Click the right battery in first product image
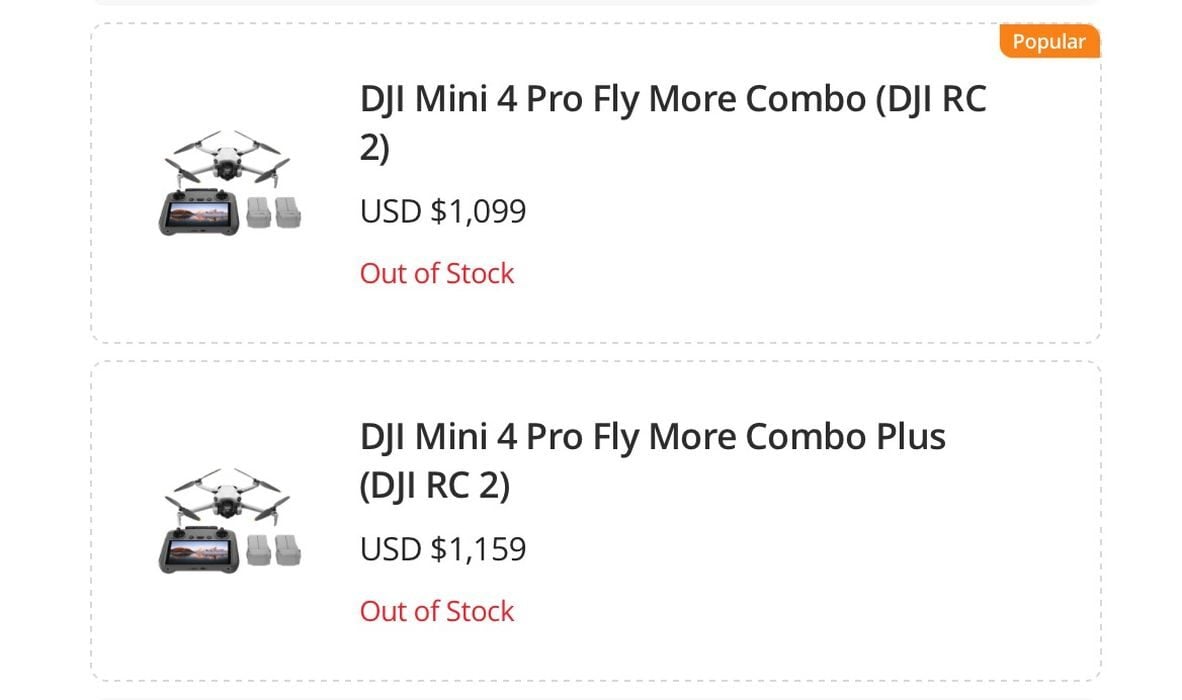The image size is (1182, 700). point(287,212)
